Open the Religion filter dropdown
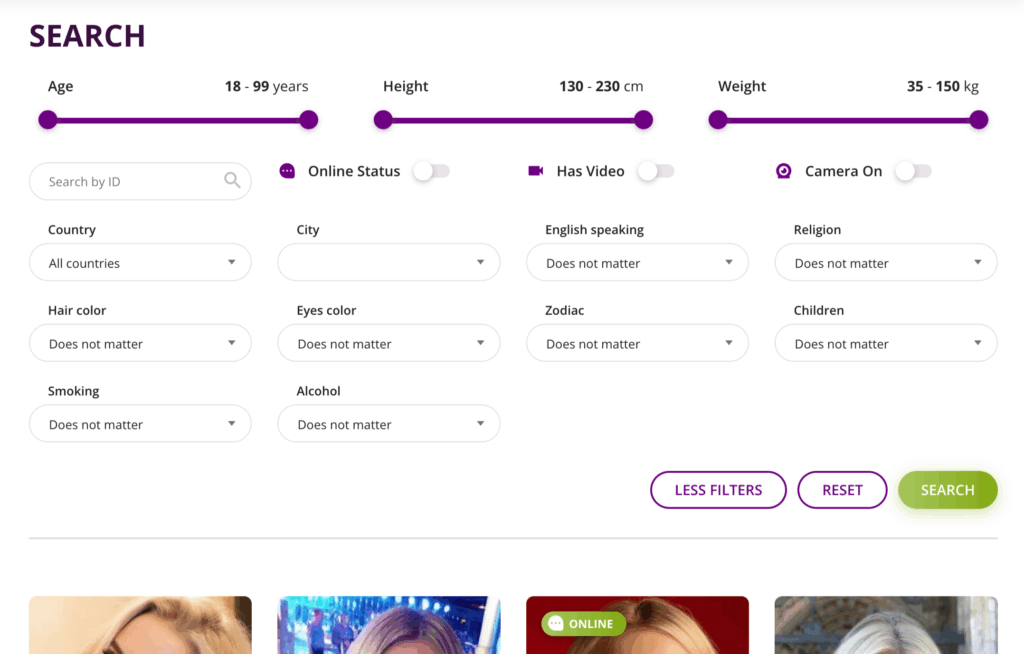Viewport: 1024px width, 654px height. 885,262
